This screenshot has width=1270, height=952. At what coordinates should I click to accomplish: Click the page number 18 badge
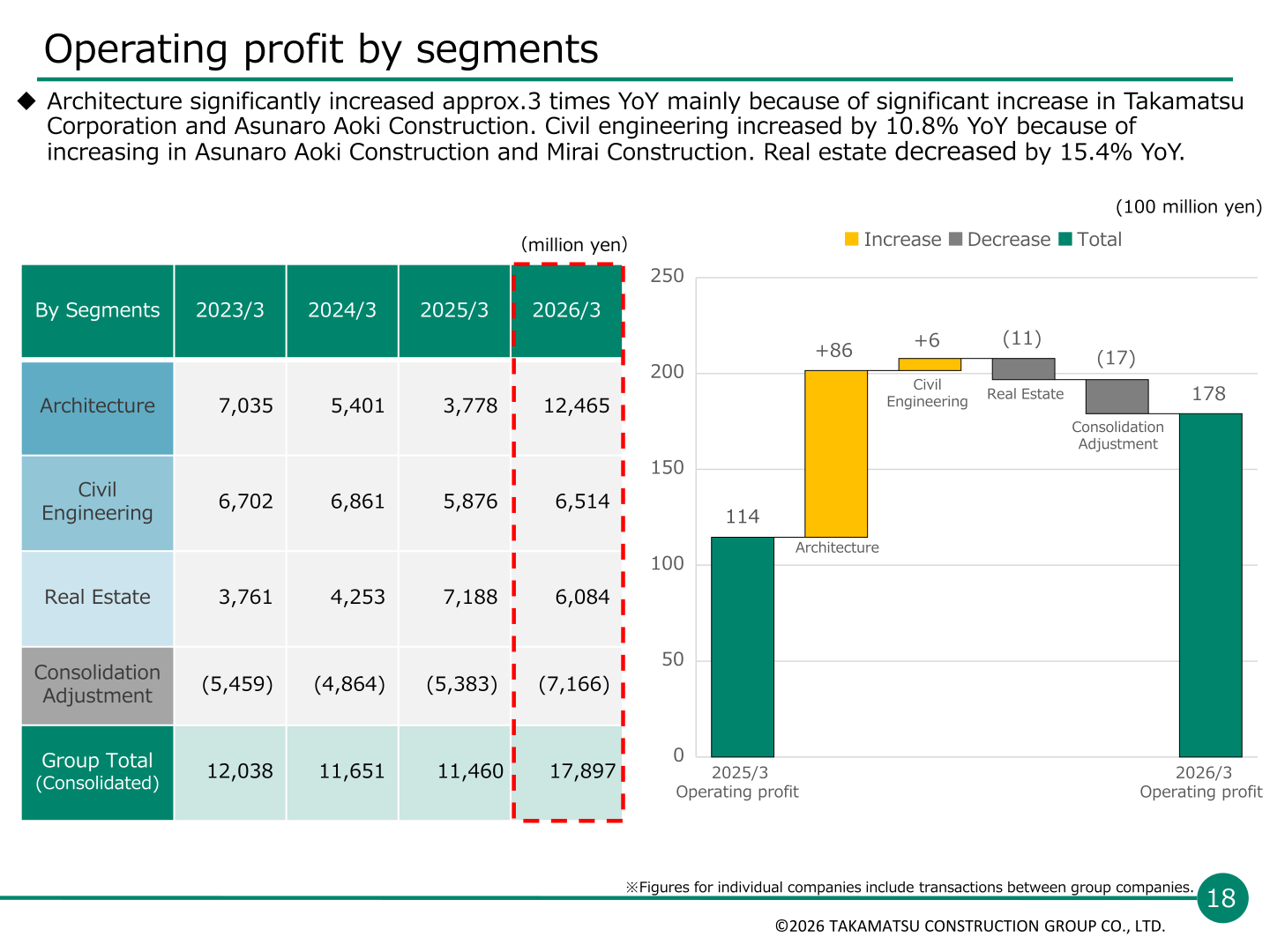(1222, 898)
